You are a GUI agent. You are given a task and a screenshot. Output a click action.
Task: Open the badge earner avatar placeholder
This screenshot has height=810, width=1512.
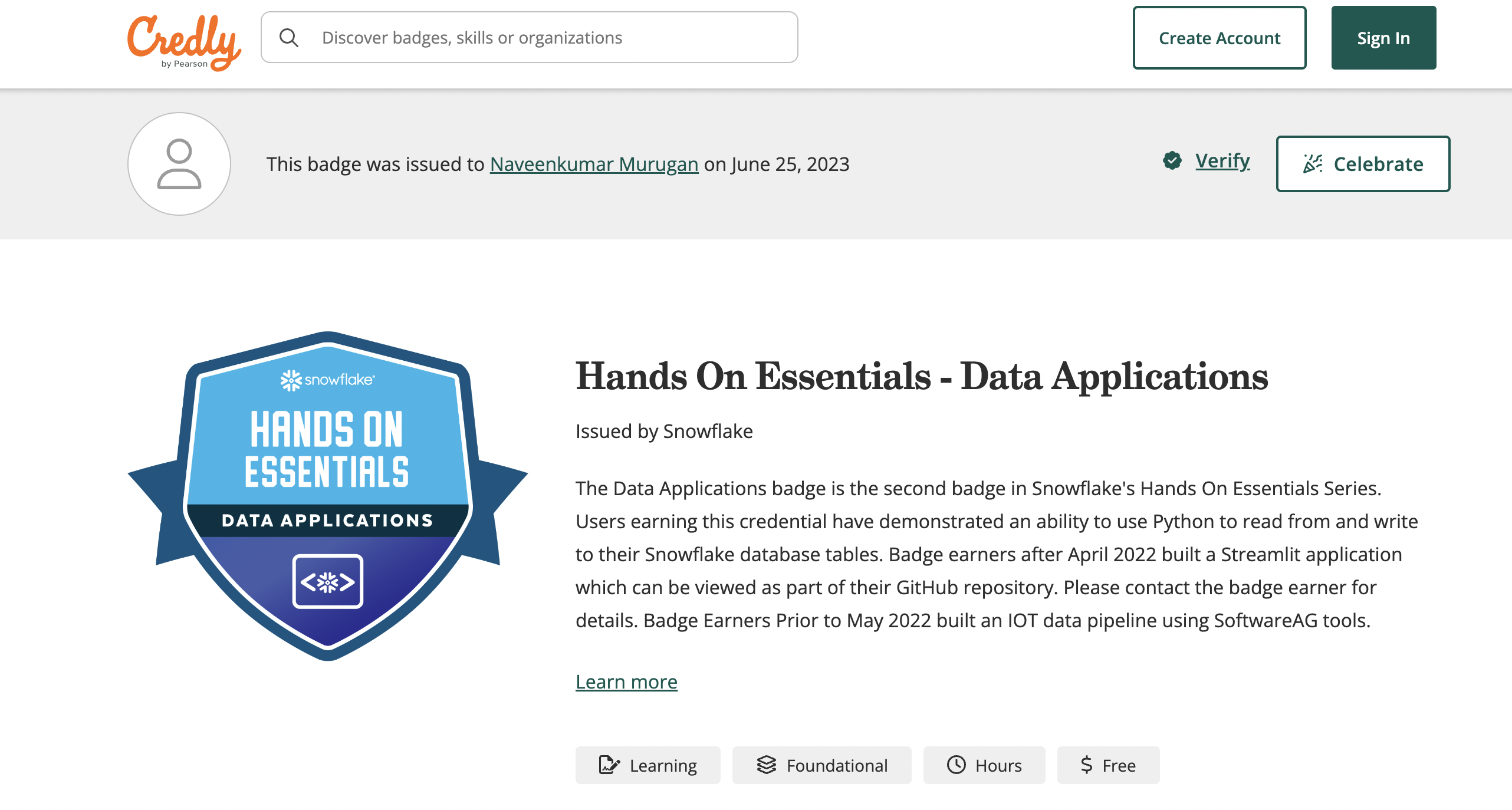179,164
